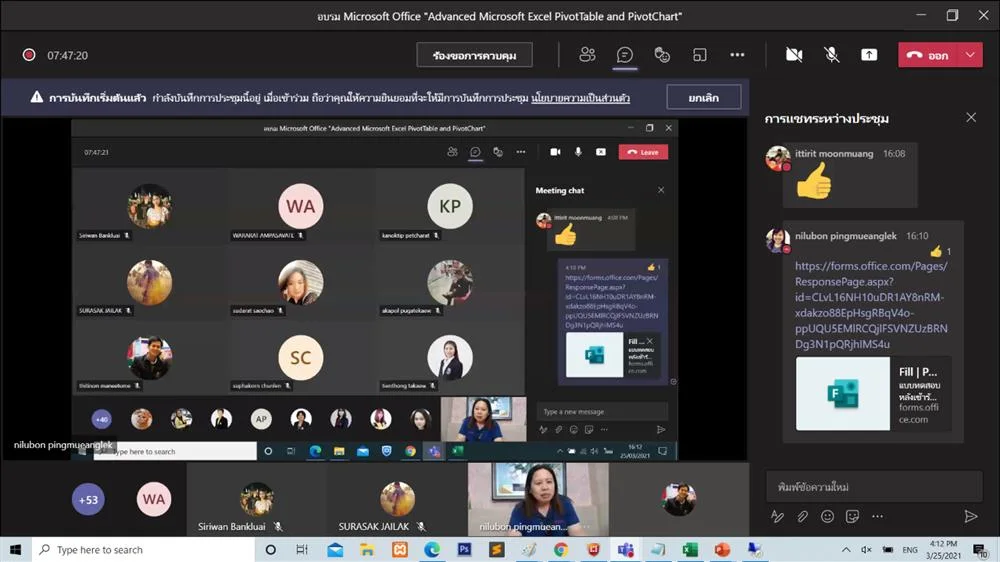Launch Google Chrome from taskbar
The width and height of the screenshot is (1000, 562).
[x=561, y=549]
